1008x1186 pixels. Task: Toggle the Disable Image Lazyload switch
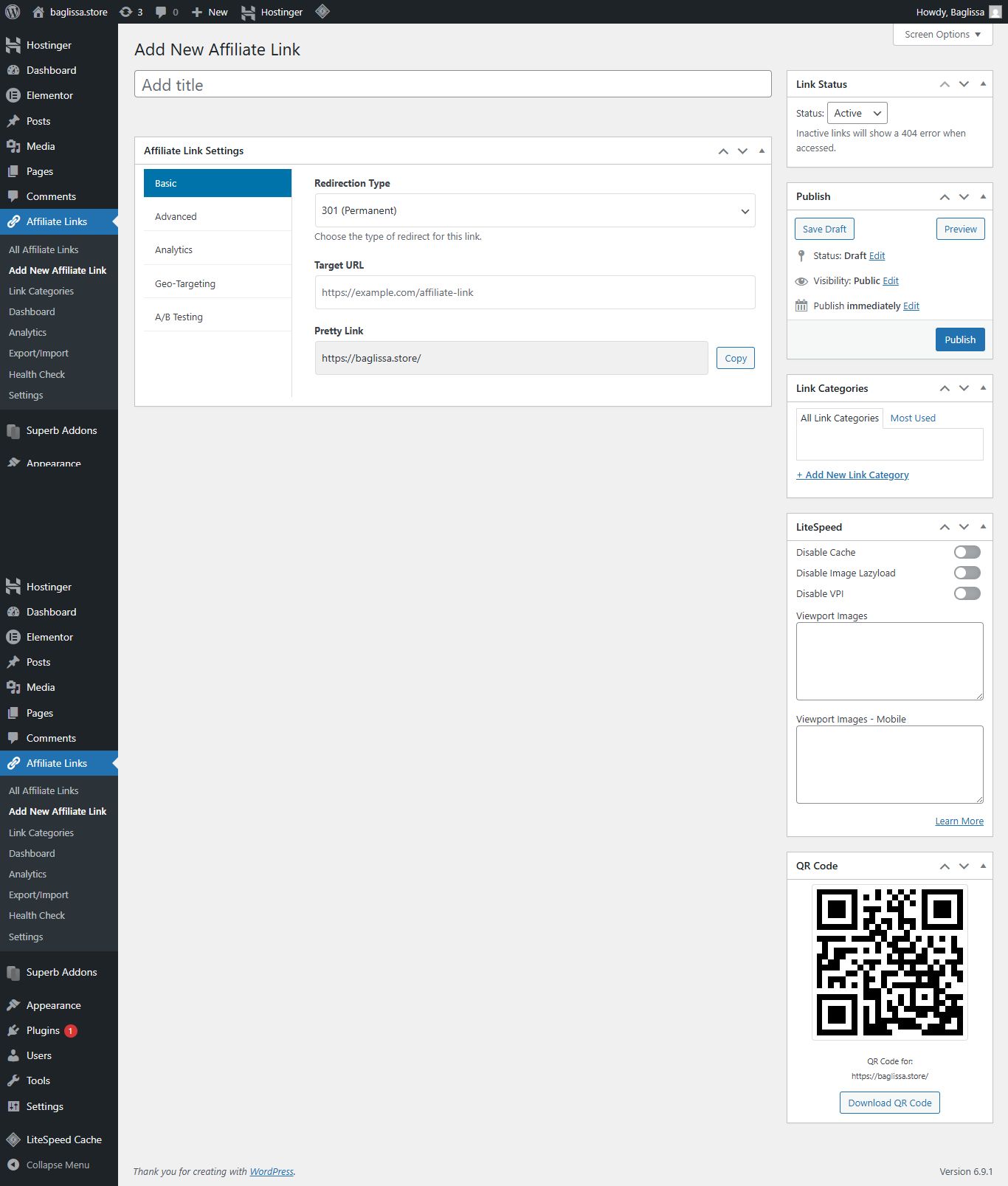coord(967,573)
